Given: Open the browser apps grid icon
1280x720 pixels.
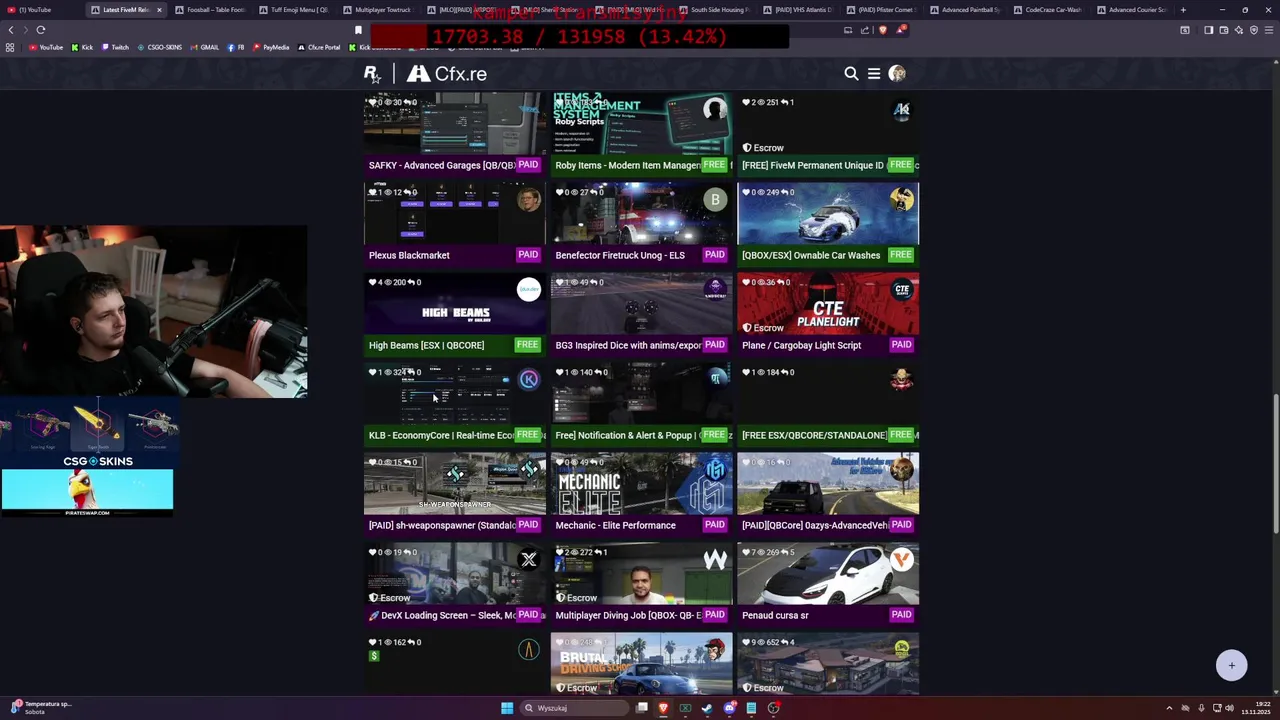Looking at the screenshot, I should [x=10, y=47].
